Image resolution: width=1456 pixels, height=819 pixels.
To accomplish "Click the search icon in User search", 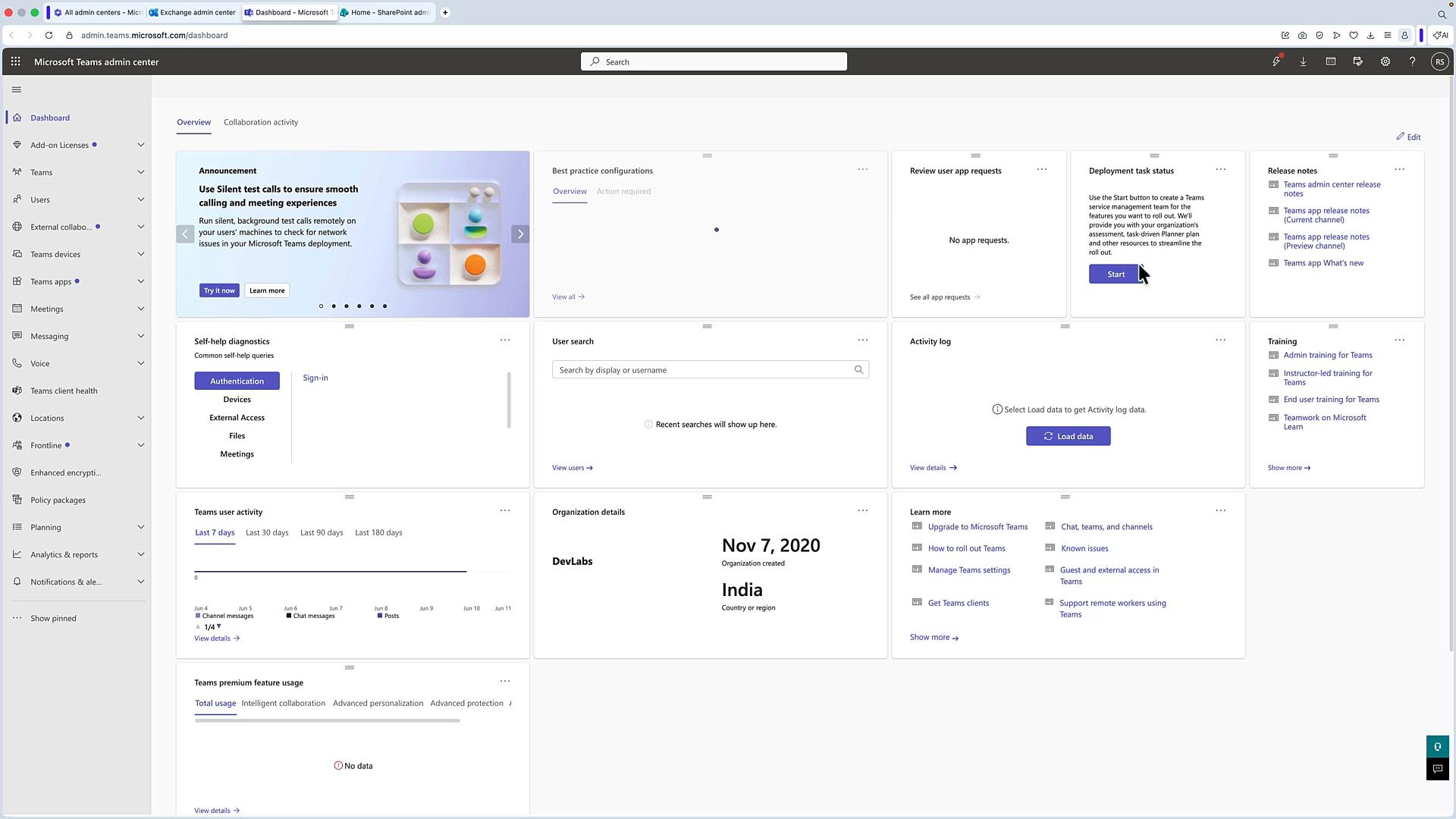I will (x=859, y=370).
